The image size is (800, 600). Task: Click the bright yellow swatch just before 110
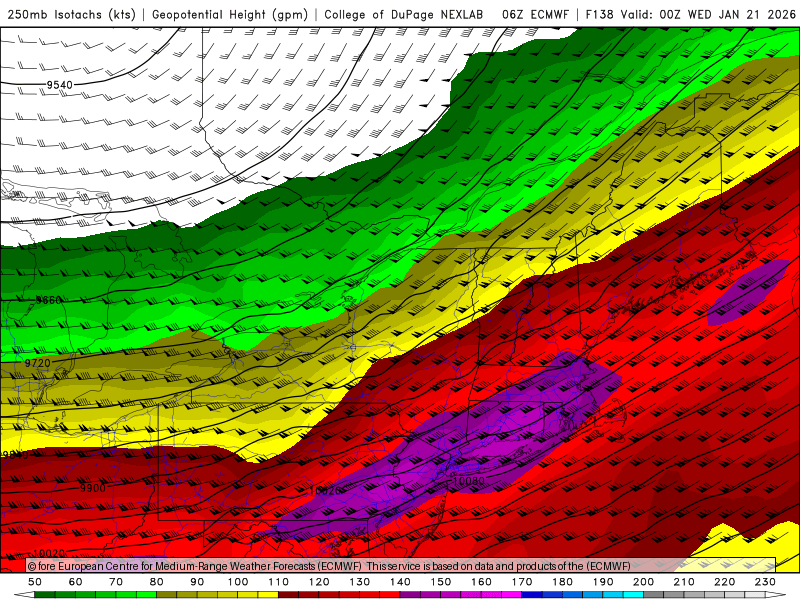(268, 595)
